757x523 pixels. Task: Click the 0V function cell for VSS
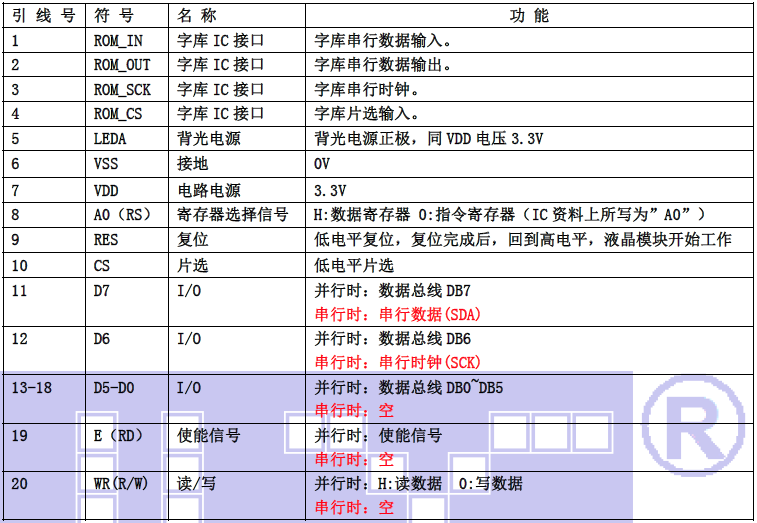[x=322, y=164]
